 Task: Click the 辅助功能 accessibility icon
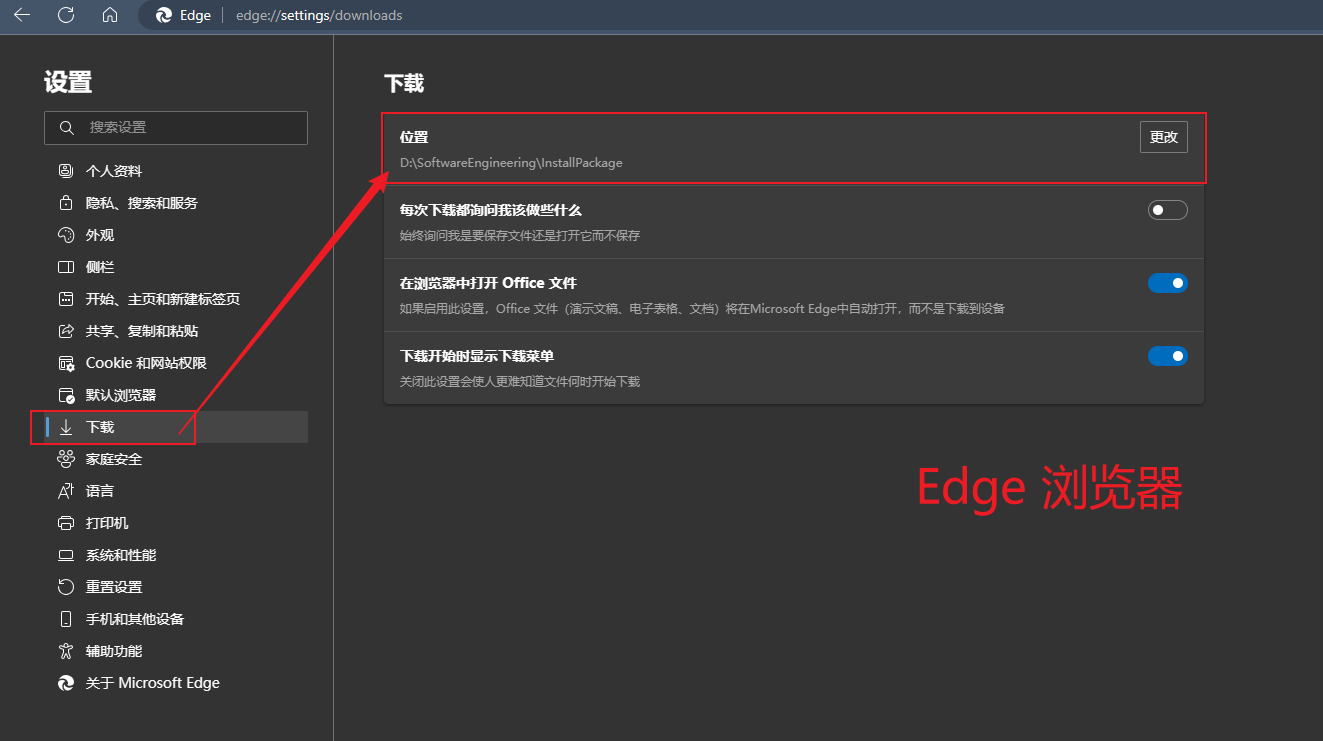[x=66, y=651]
